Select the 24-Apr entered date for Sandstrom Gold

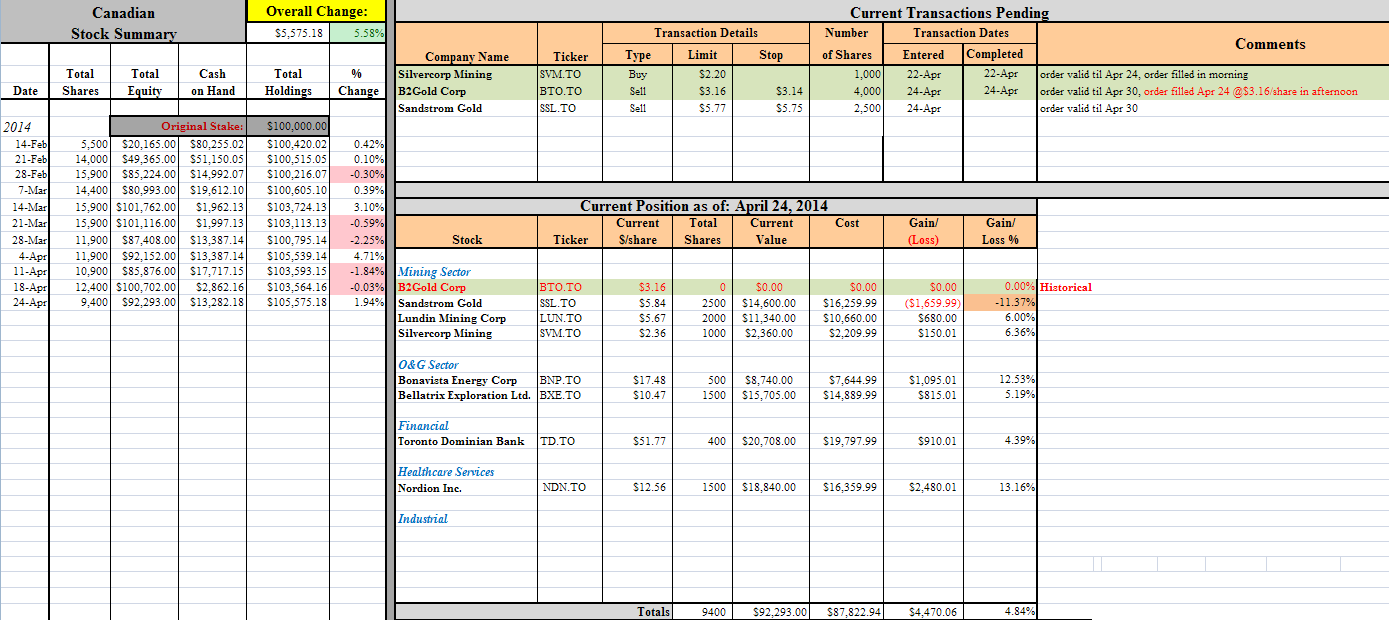(923, 108)
